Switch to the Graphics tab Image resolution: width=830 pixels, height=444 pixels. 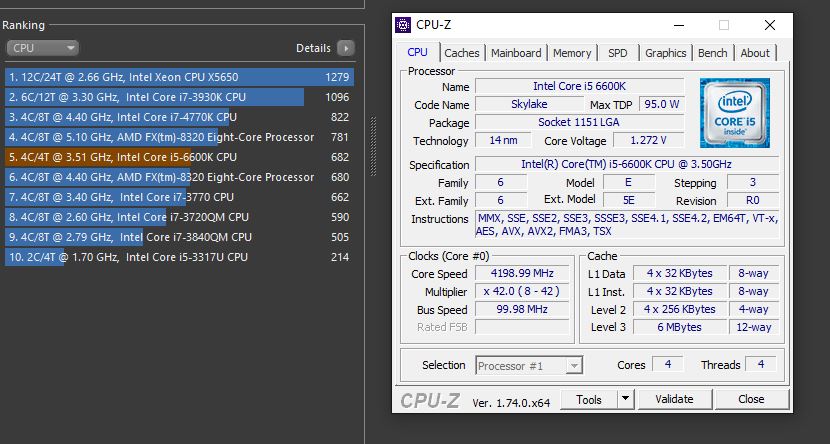click(x=665, y=53)
